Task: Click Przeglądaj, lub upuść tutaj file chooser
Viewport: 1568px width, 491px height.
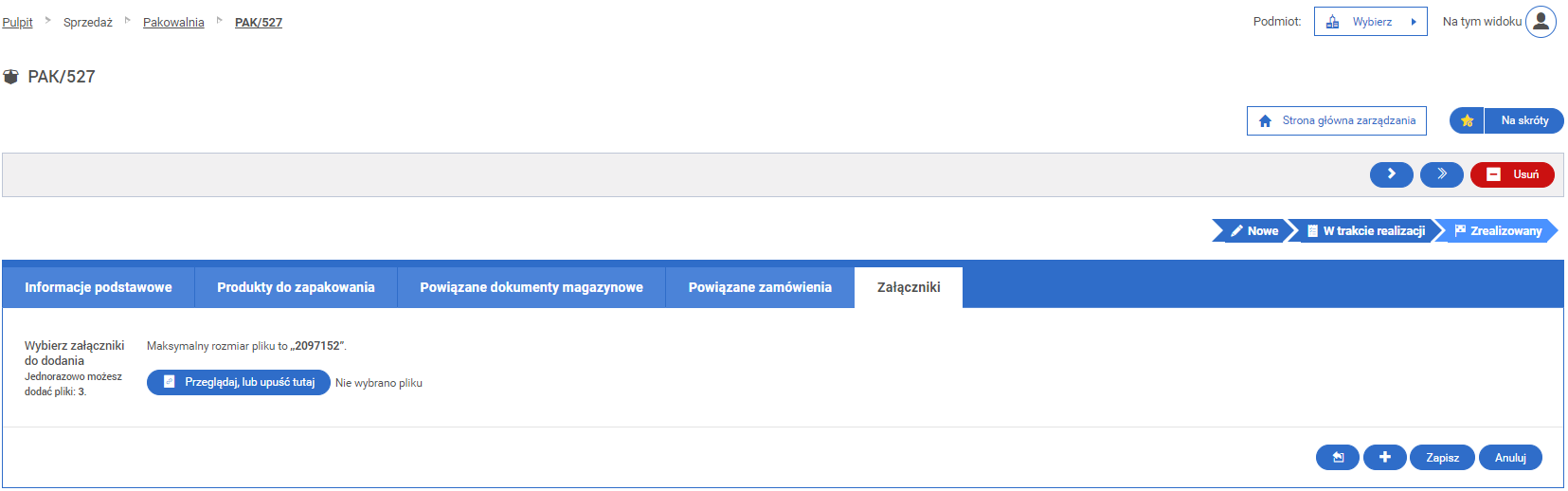Action: [239, 383]
